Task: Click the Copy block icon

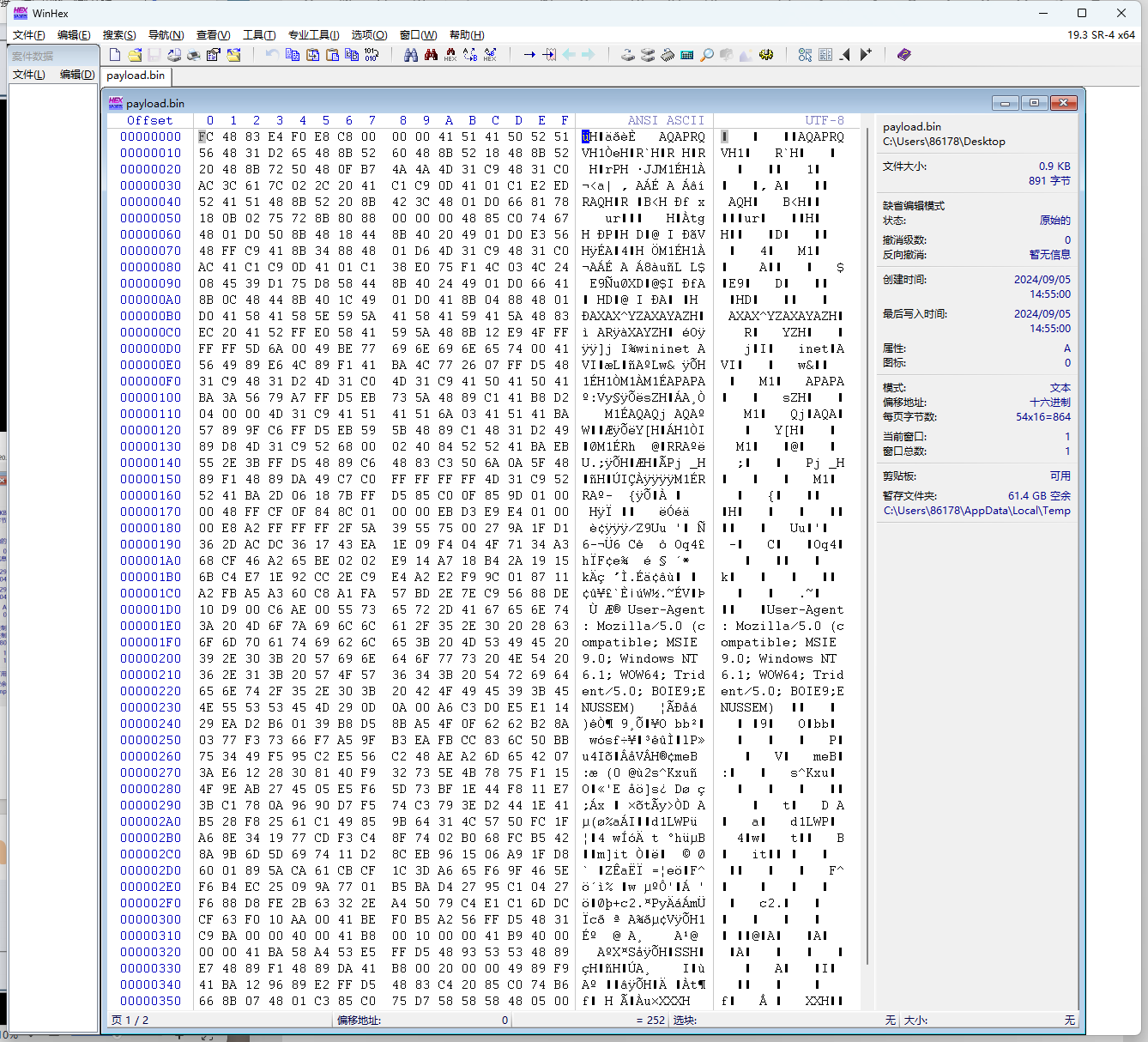Action: tap(293, 54)
